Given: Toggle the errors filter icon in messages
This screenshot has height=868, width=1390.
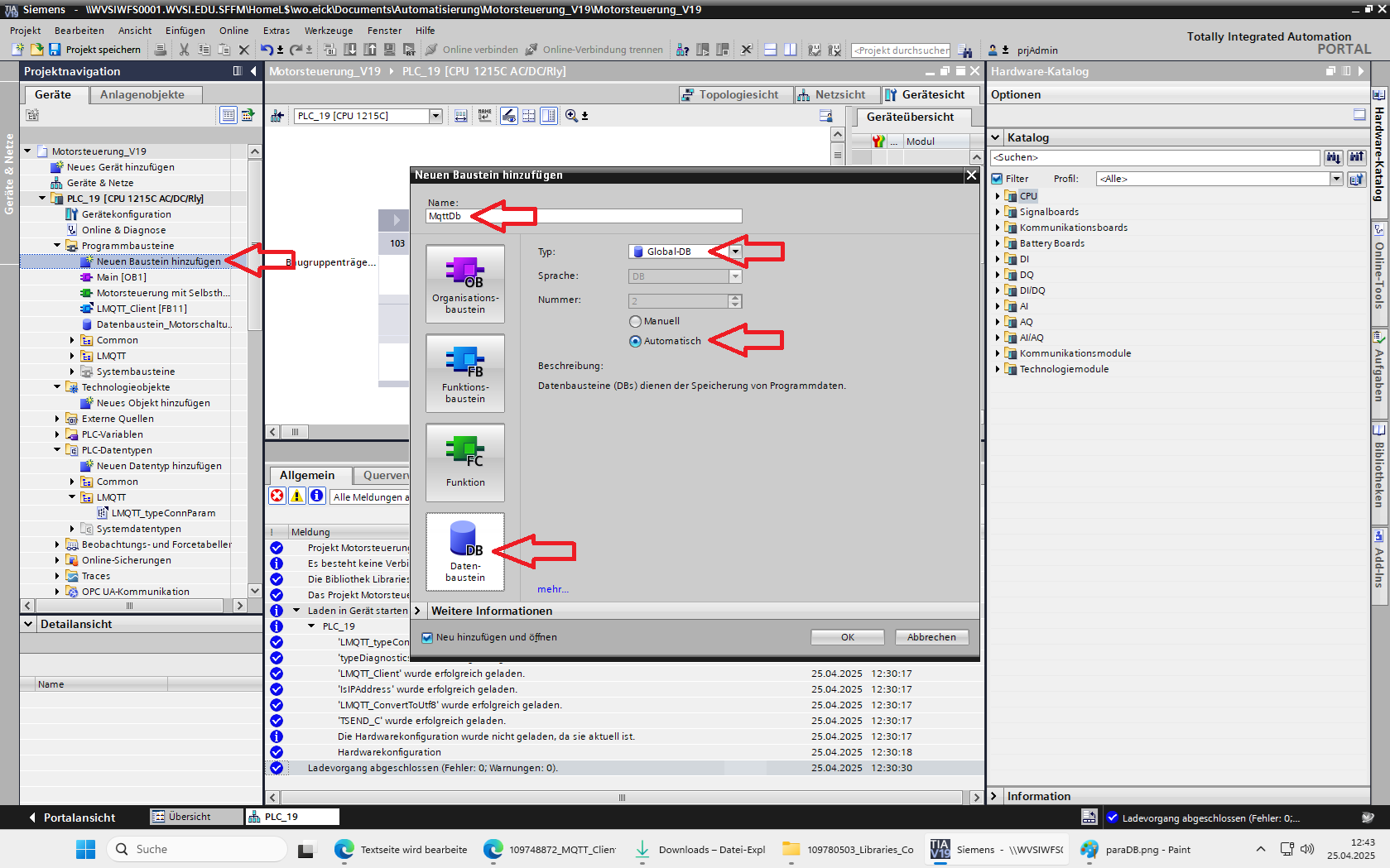Looking at the screenshot, I should click(x=277, y=496).
